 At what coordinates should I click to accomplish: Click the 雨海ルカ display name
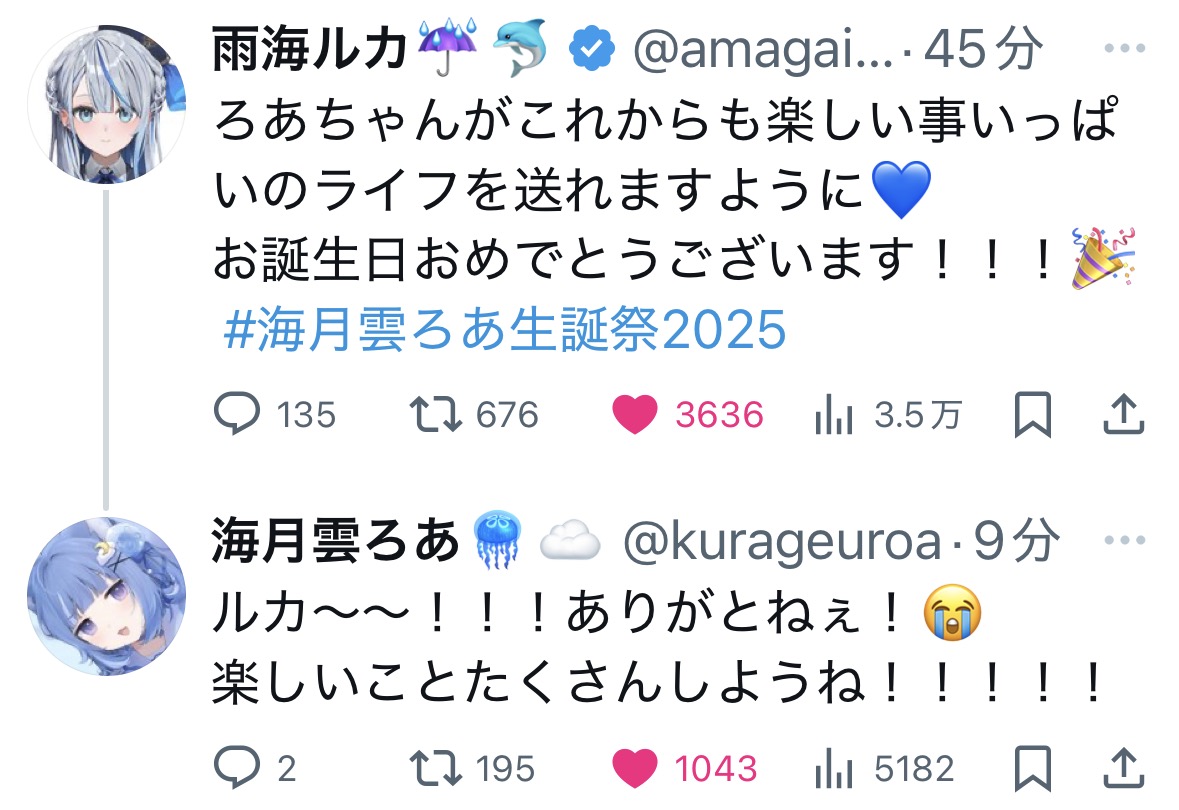[x=310, y=50]
